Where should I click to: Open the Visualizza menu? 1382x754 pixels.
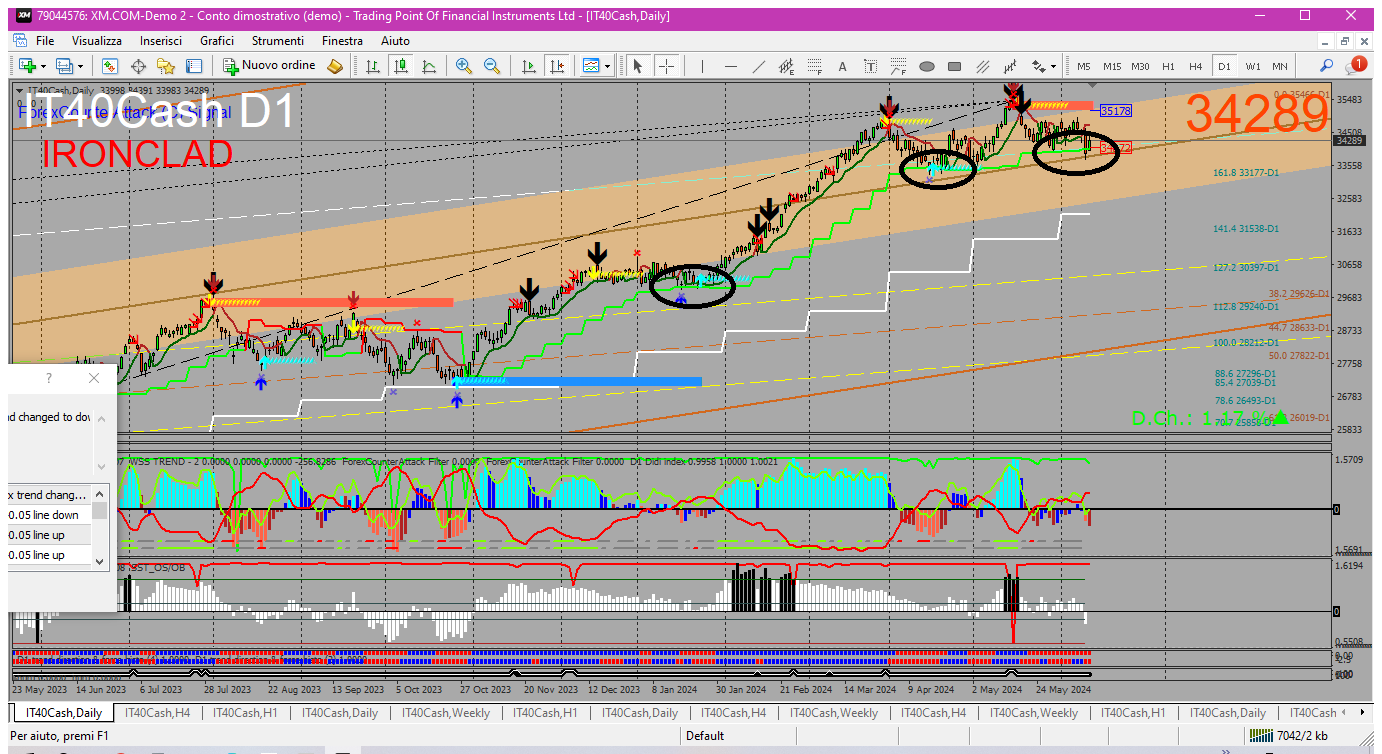97,41
